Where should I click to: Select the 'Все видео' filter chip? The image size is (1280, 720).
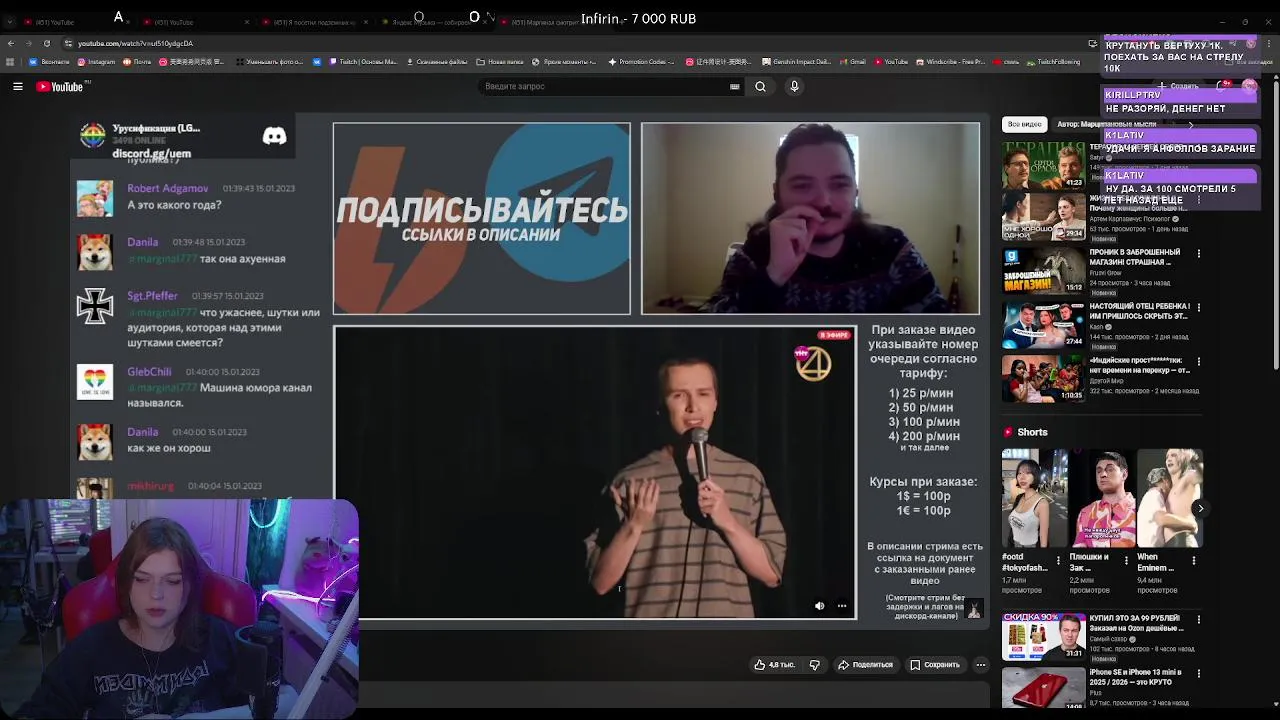point(1024,124)
